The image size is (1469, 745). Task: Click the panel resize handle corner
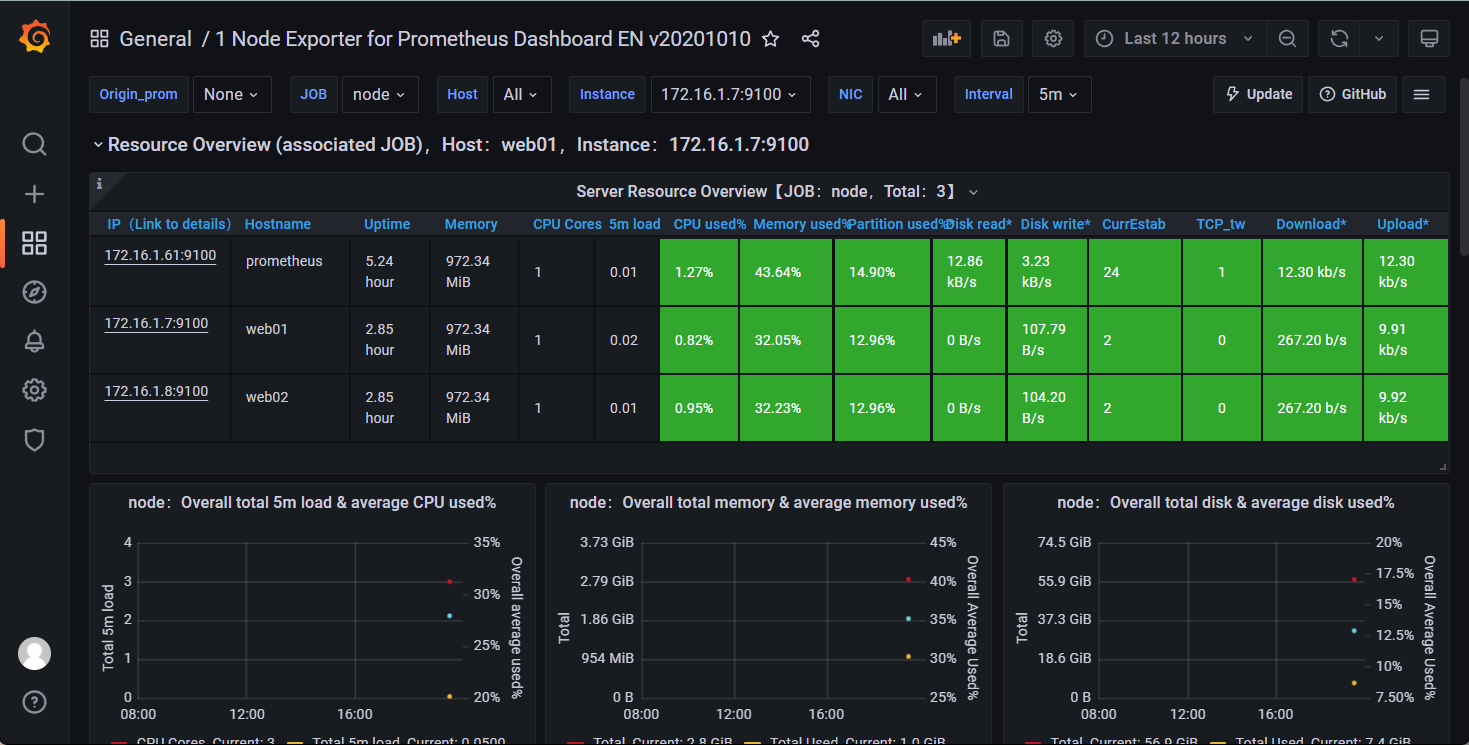(1443, 467)
